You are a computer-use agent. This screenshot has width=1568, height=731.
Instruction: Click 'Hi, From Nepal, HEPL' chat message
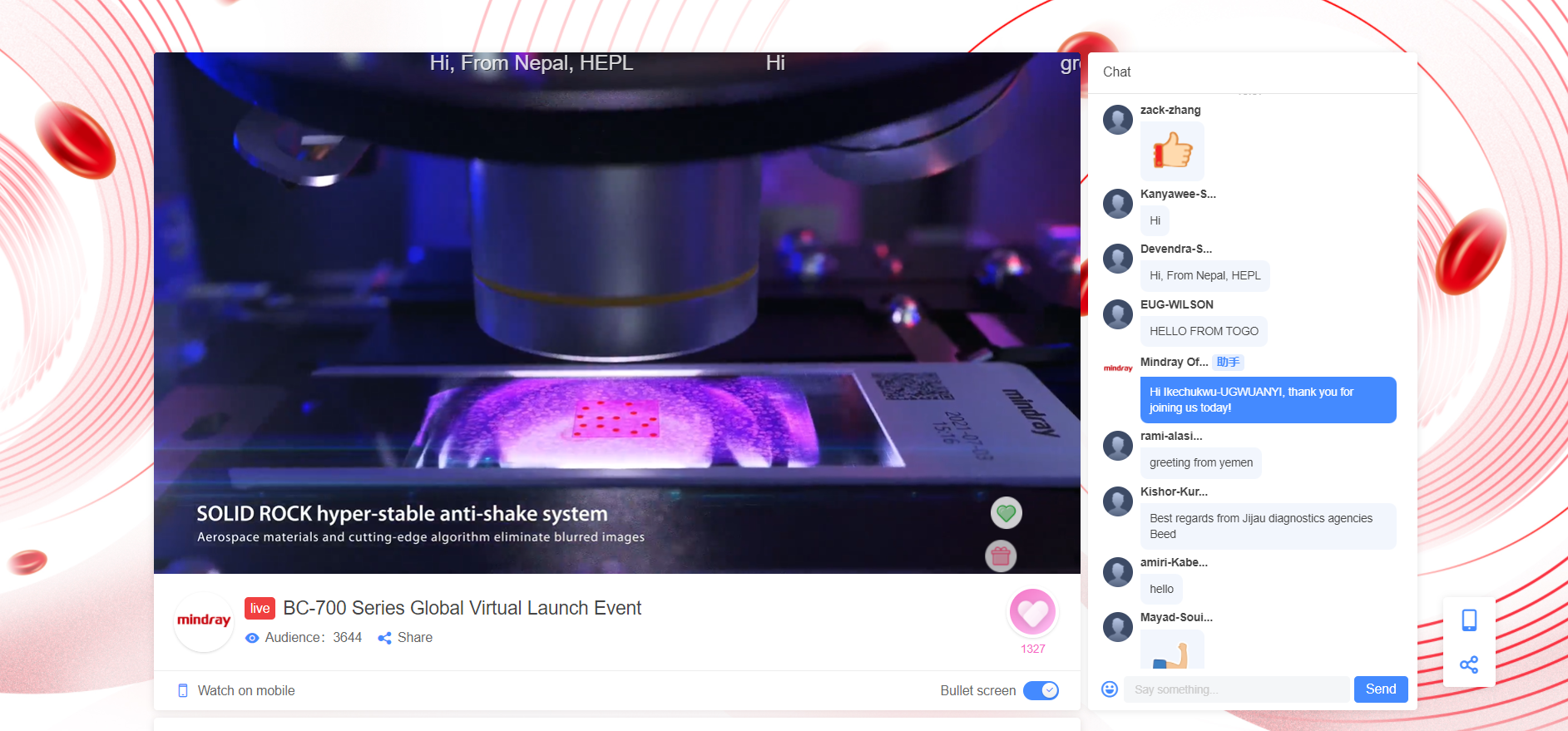pos(1205,275)
